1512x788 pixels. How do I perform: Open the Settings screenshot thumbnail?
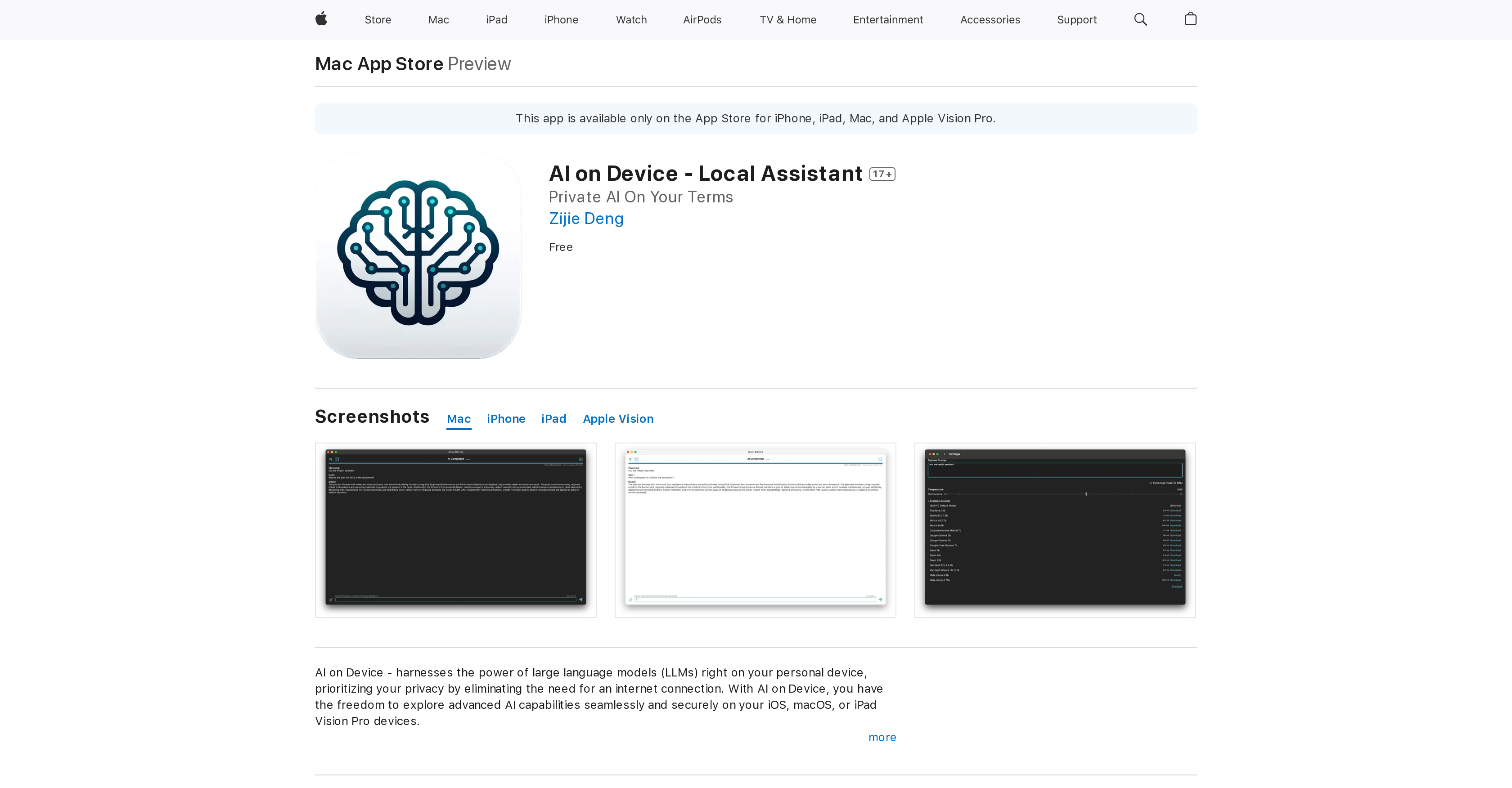(1055, 530)
